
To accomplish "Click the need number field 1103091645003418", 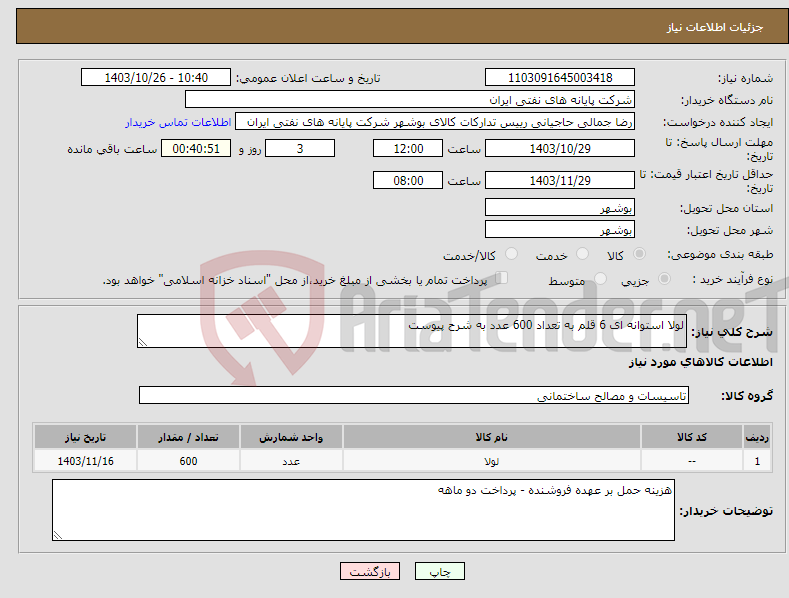I will [560, 78].
